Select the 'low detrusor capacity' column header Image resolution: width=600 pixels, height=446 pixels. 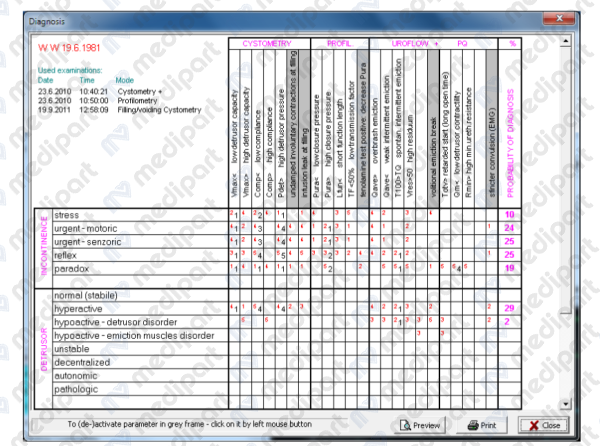click(x=235, y=129)
